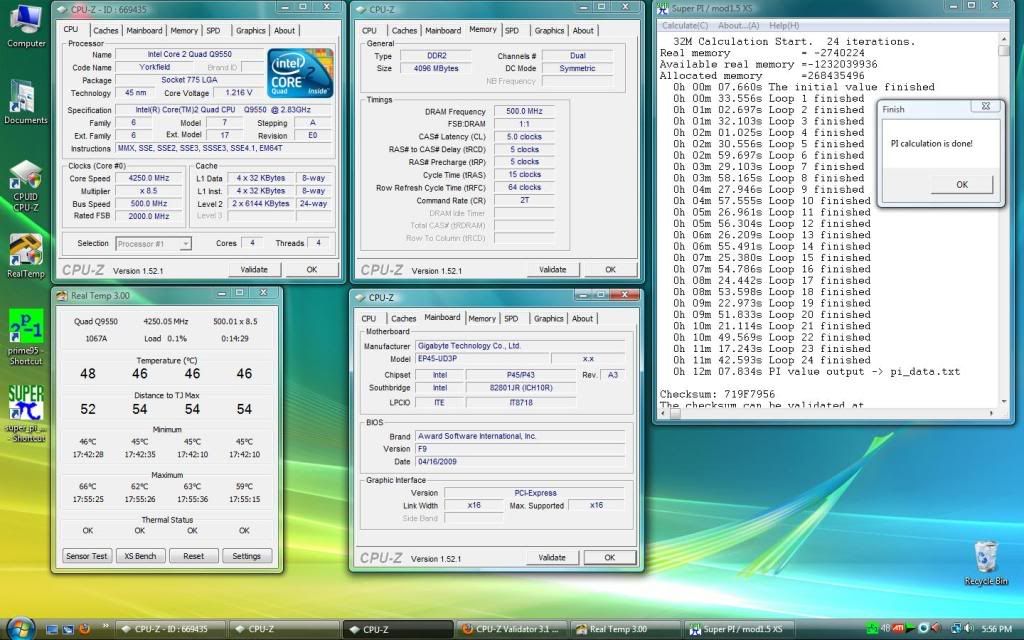Screen dimensions: 1024x640
Task: Open Memory tab in CPU-Z ID 669435 window
Action: [x=184, y=31]
